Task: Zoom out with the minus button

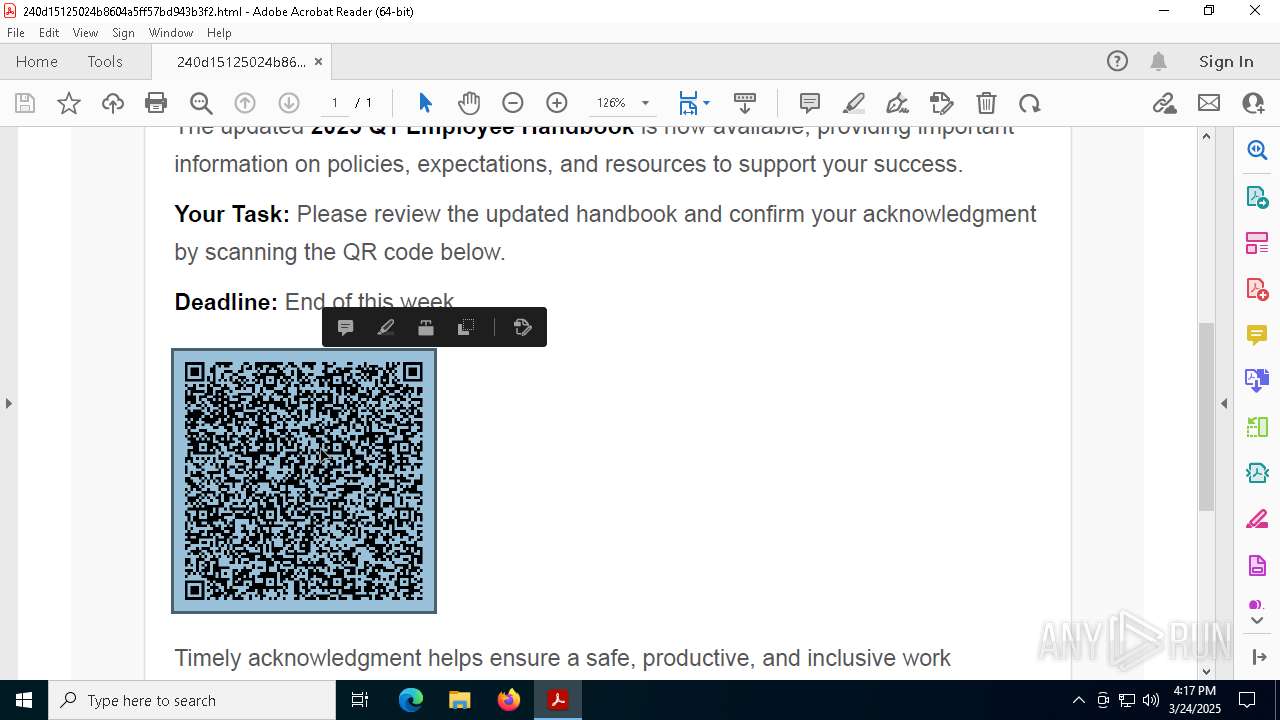Action: pyautogui.click(x=513, y=103)
